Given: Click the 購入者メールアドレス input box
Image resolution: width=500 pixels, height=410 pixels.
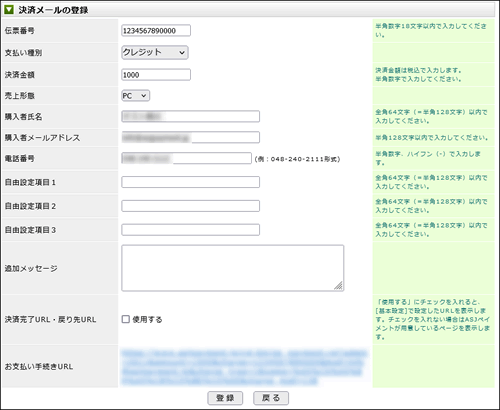Looking at the screenshot, I should [190, 137].
